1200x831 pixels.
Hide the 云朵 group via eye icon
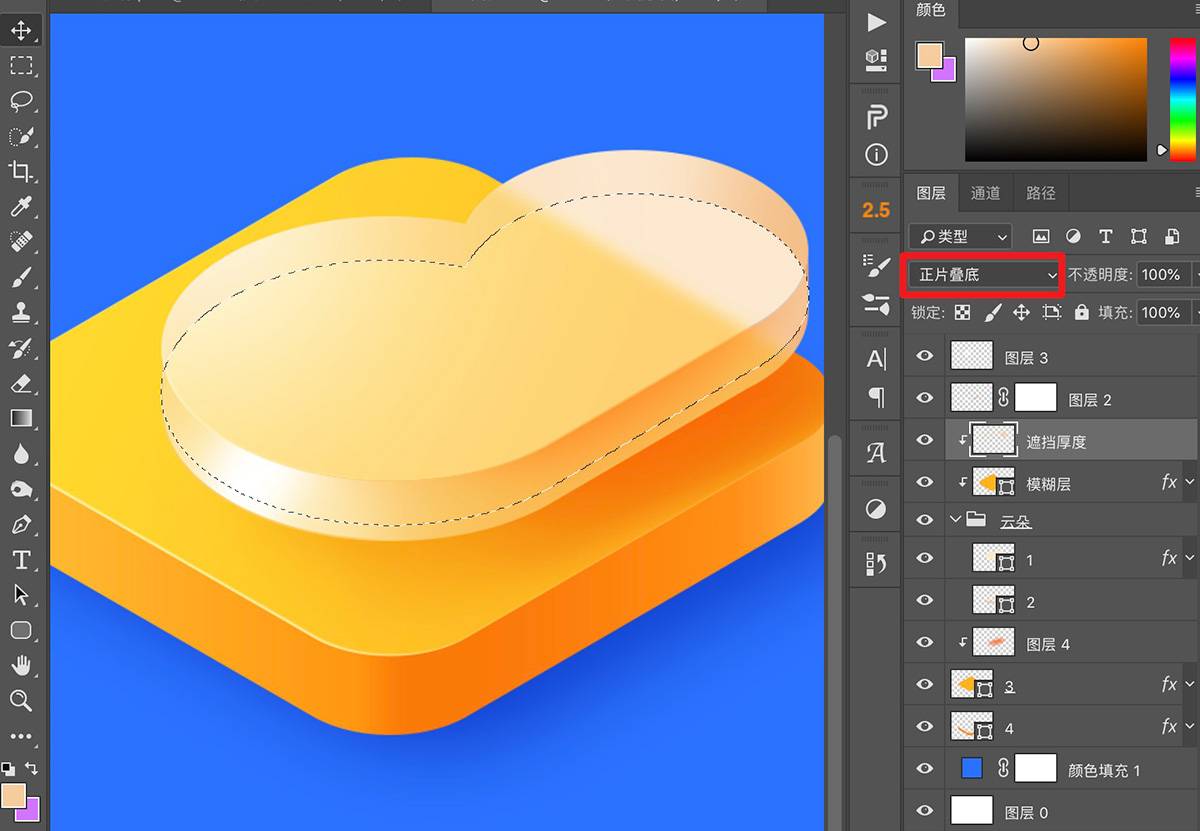pos(925,520)
